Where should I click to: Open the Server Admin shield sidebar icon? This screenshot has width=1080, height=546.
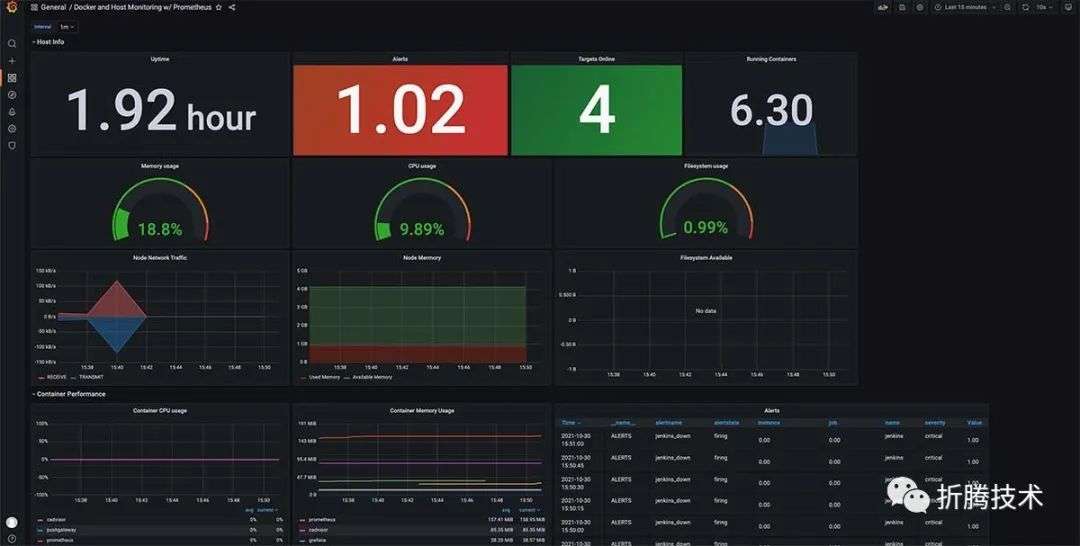click(12, 145)
